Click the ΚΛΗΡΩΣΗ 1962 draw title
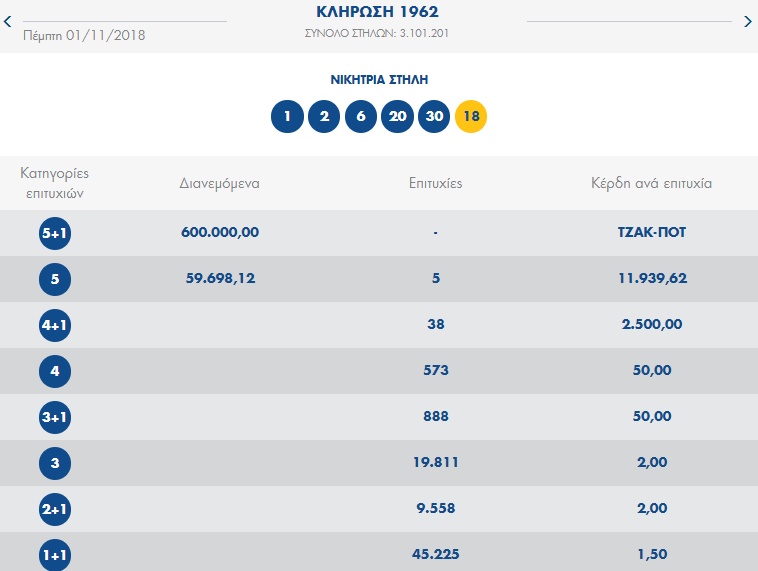758x571 pixels. tap(378, 13)
